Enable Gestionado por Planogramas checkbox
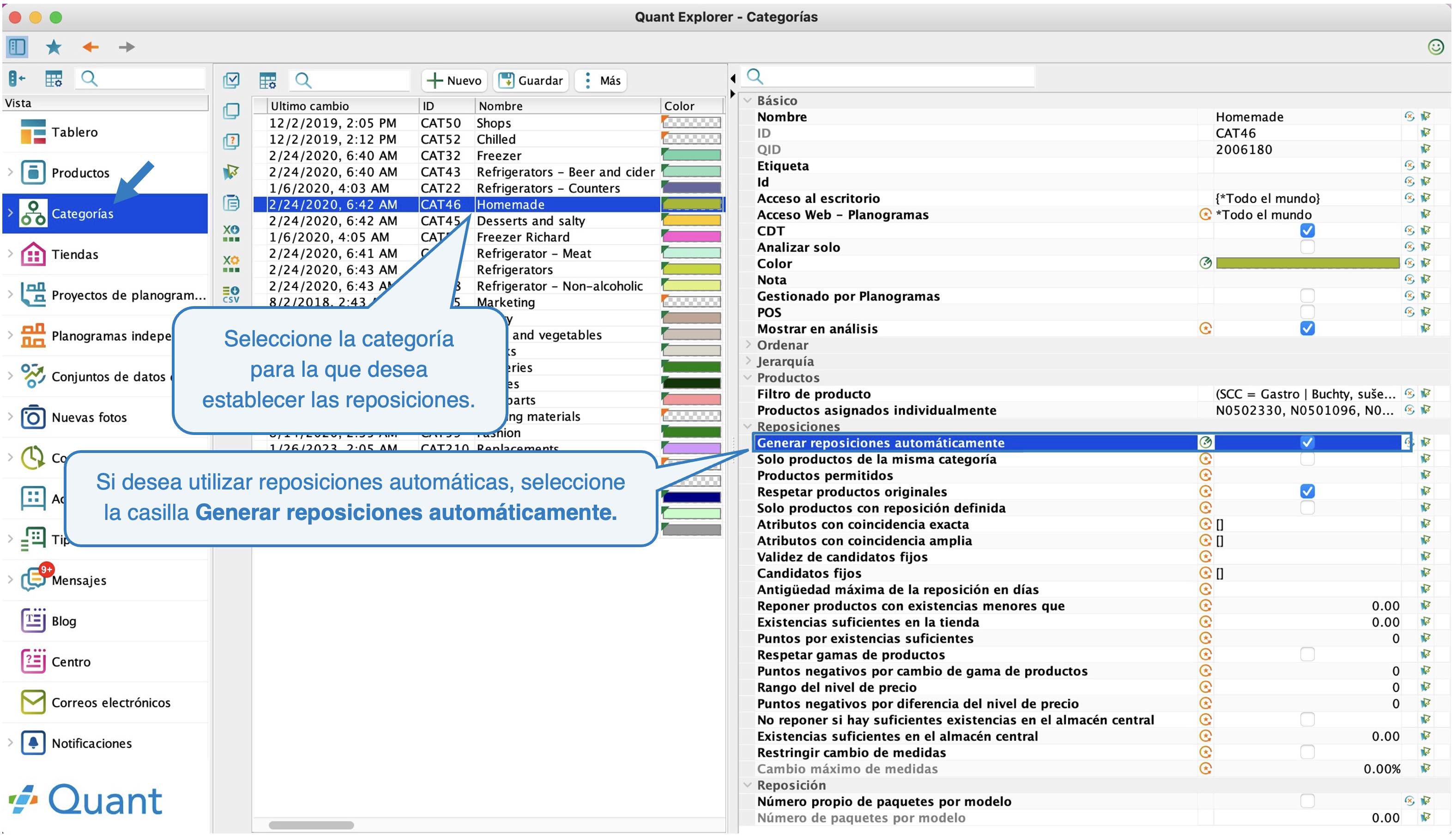1456x839 pixels. (1307, 296)
